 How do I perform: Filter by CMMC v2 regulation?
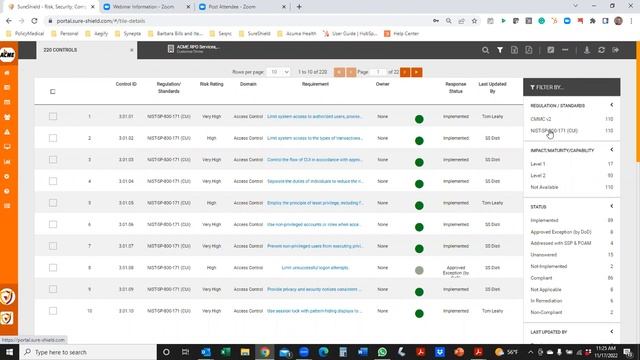coord(541,119)
